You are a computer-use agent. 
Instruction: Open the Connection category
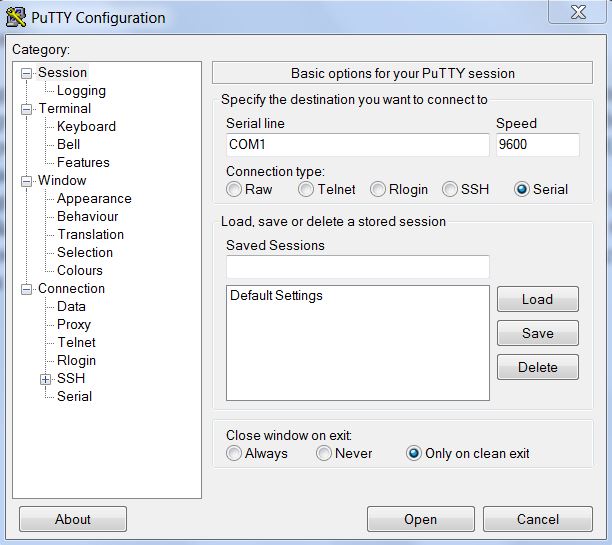71,289
